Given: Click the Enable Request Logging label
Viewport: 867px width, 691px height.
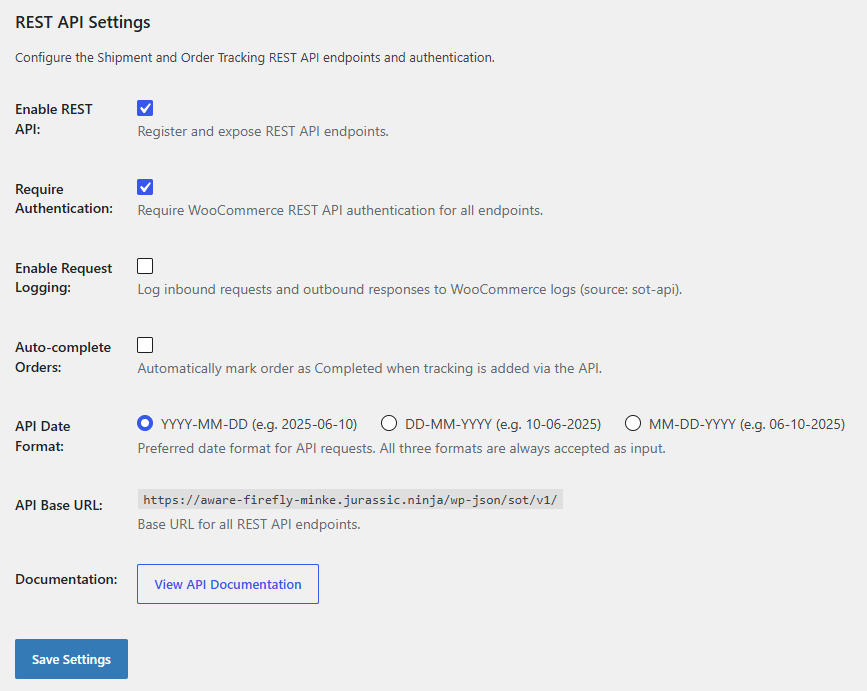Looking at the screenshot, I should pyautogui.click(x=63, y=278).
